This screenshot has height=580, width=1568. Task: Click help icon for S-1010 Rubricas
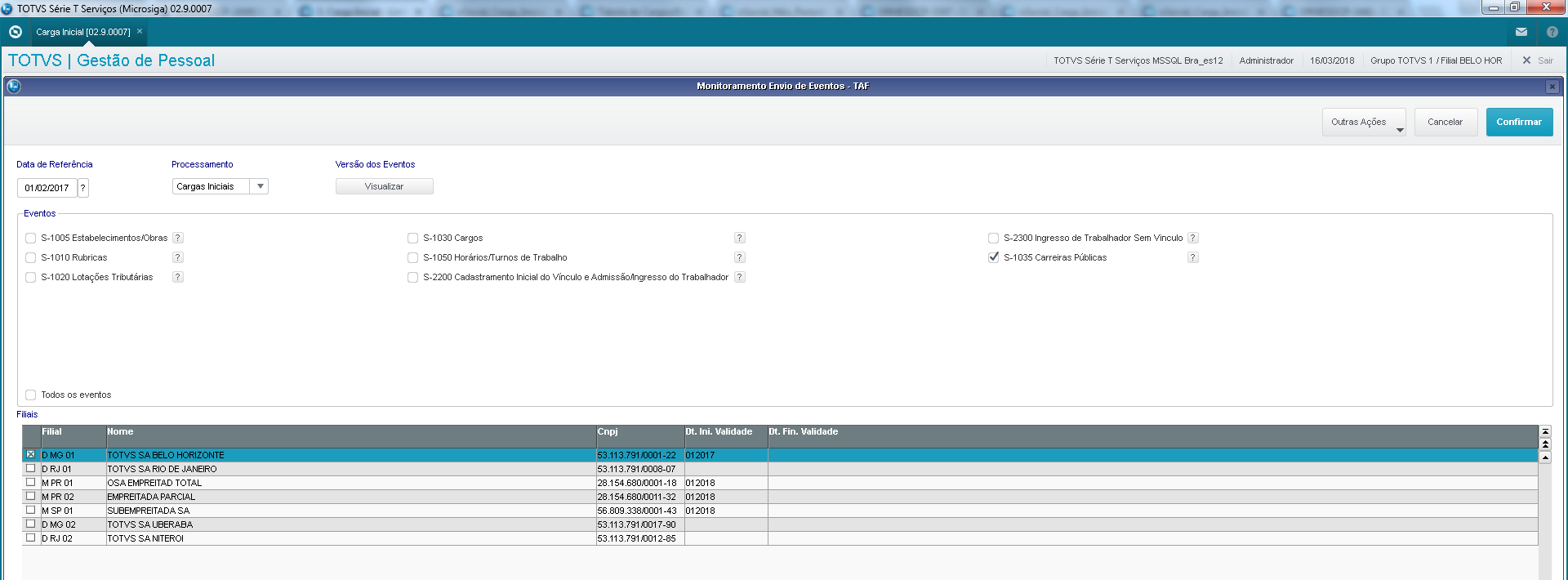point(178,257)
